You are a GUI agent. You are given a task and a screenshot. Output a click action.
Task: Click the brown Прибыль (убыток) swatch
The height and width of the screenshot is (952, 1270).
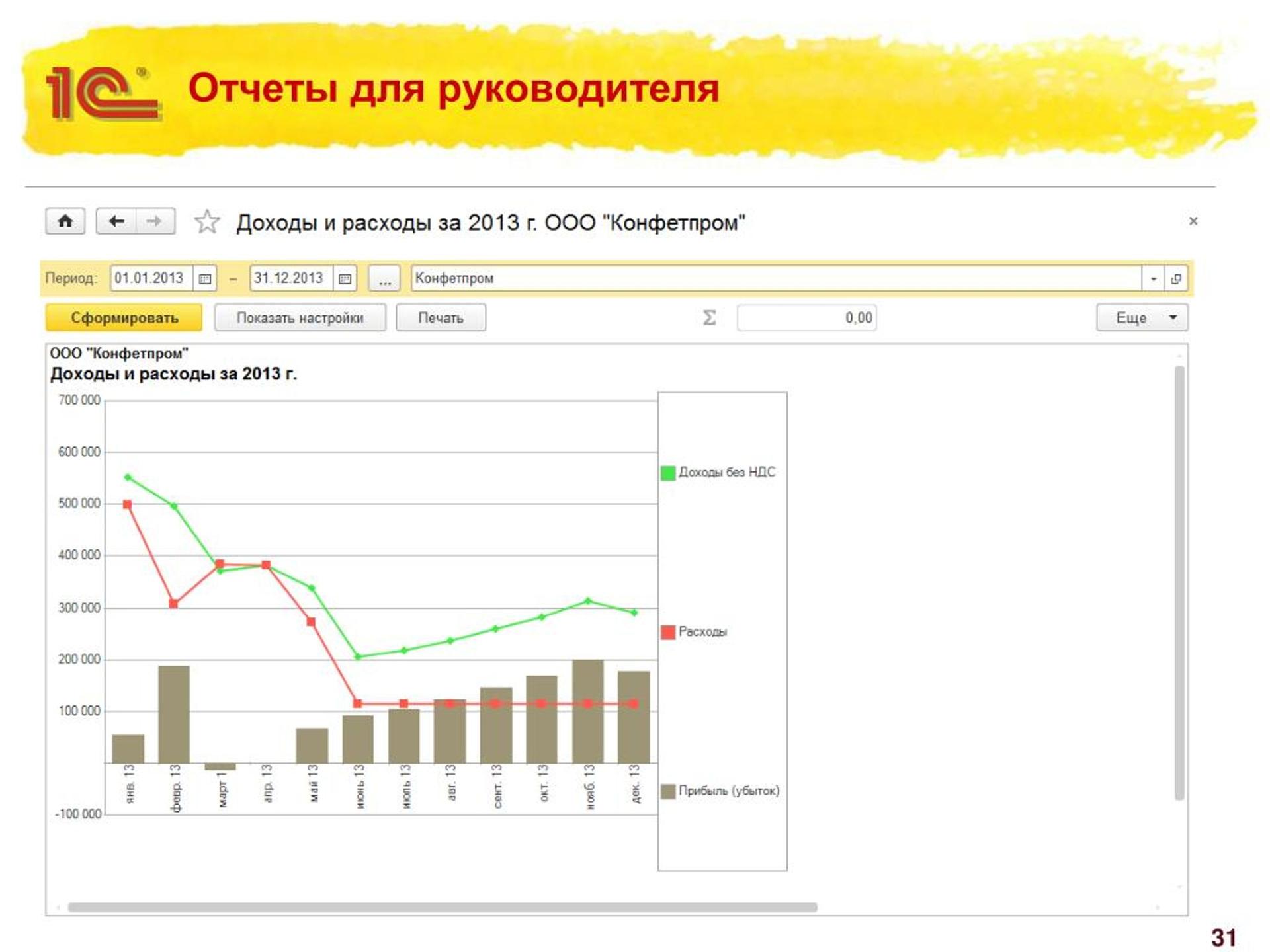668,791
